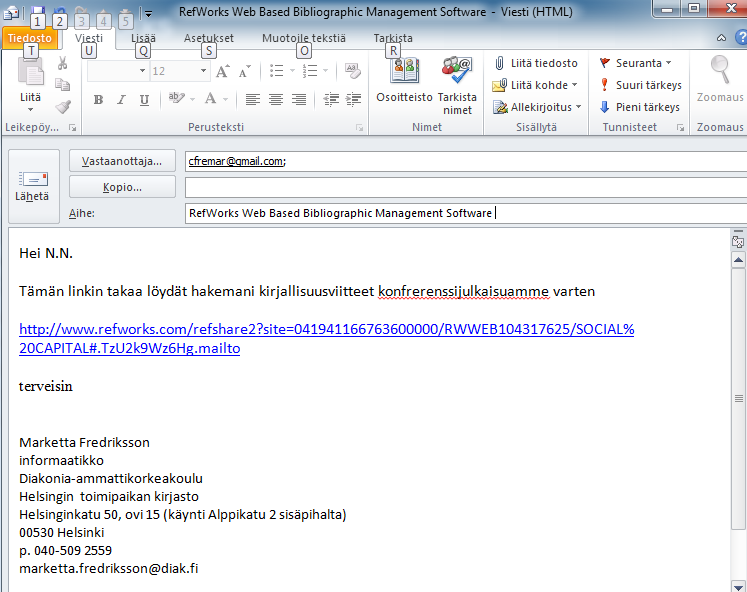The image size is (747, 592).
Task: Switch to Muotoile tekstiä tab
Action: point(304,38)
